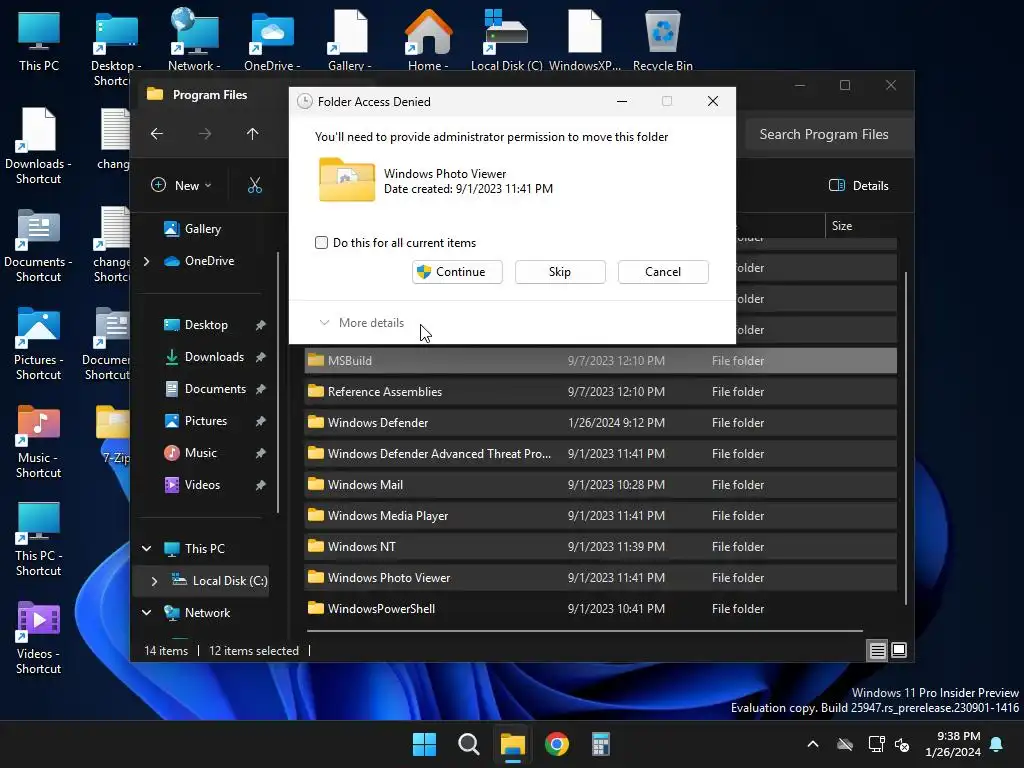Select the Windows Mail folder
1024x768 pixels.
pos(600,485)
